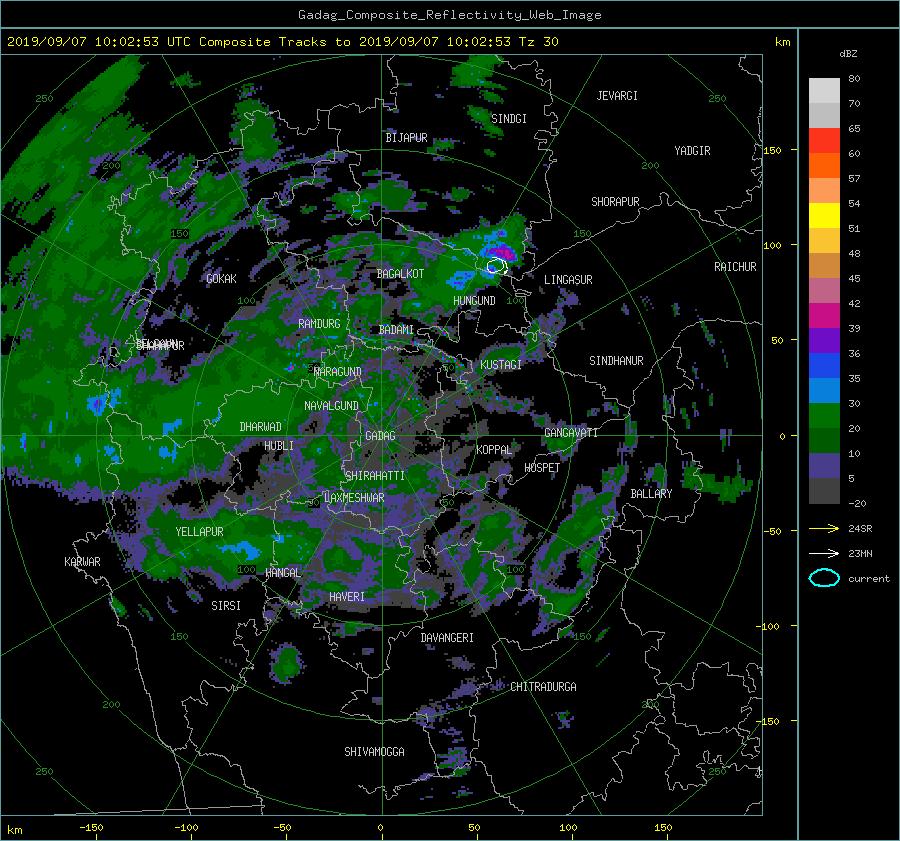Click the SHORAPUR city label

coord(615,202)
